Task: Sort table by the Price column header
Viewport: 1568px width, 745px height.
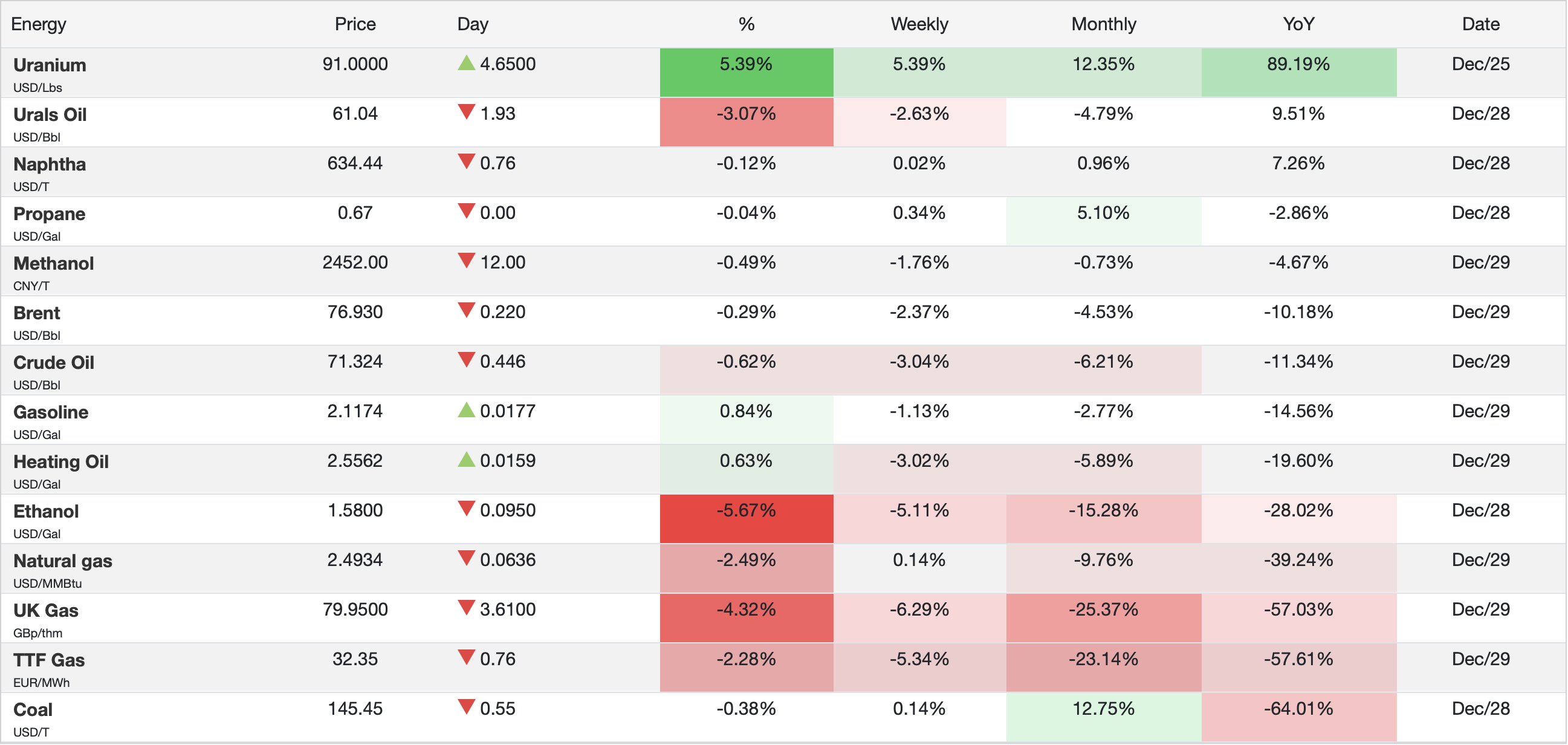Action: point(355,24)
